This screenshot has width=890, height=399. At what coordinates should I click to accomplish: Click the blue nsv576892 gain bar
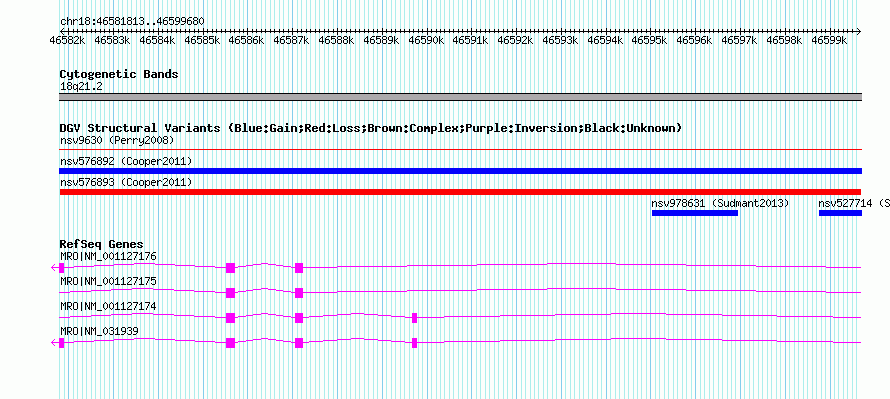click(460, 171)
